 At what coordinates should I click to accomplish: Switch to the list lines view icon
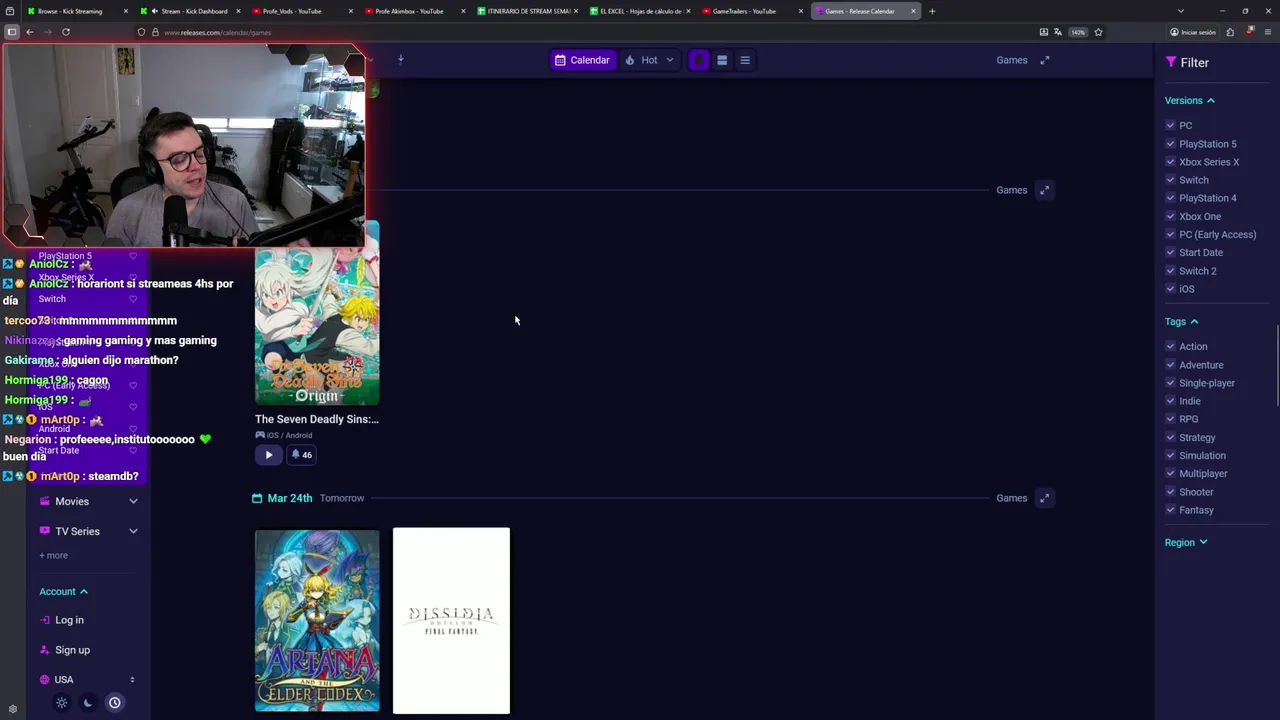(745, 60)
